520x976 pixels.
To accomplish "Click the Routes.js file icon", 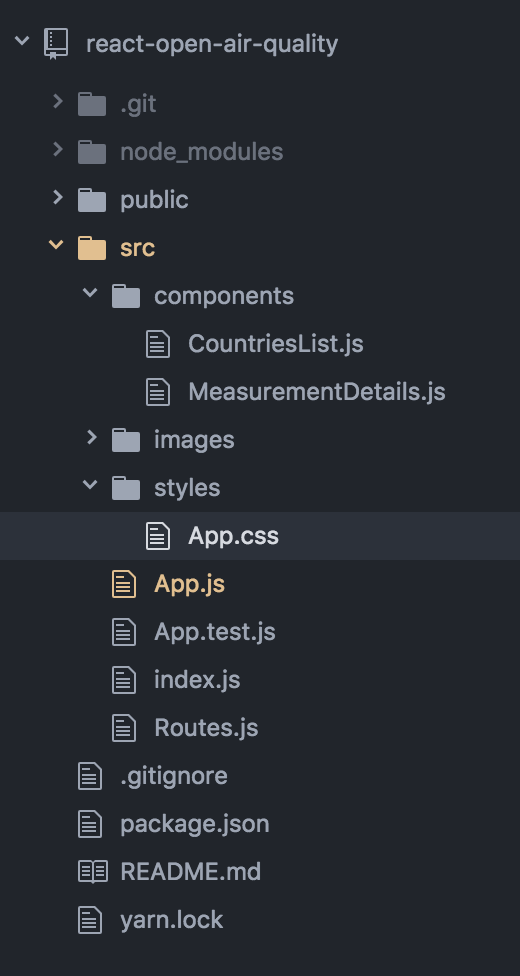I will [124, 728].
